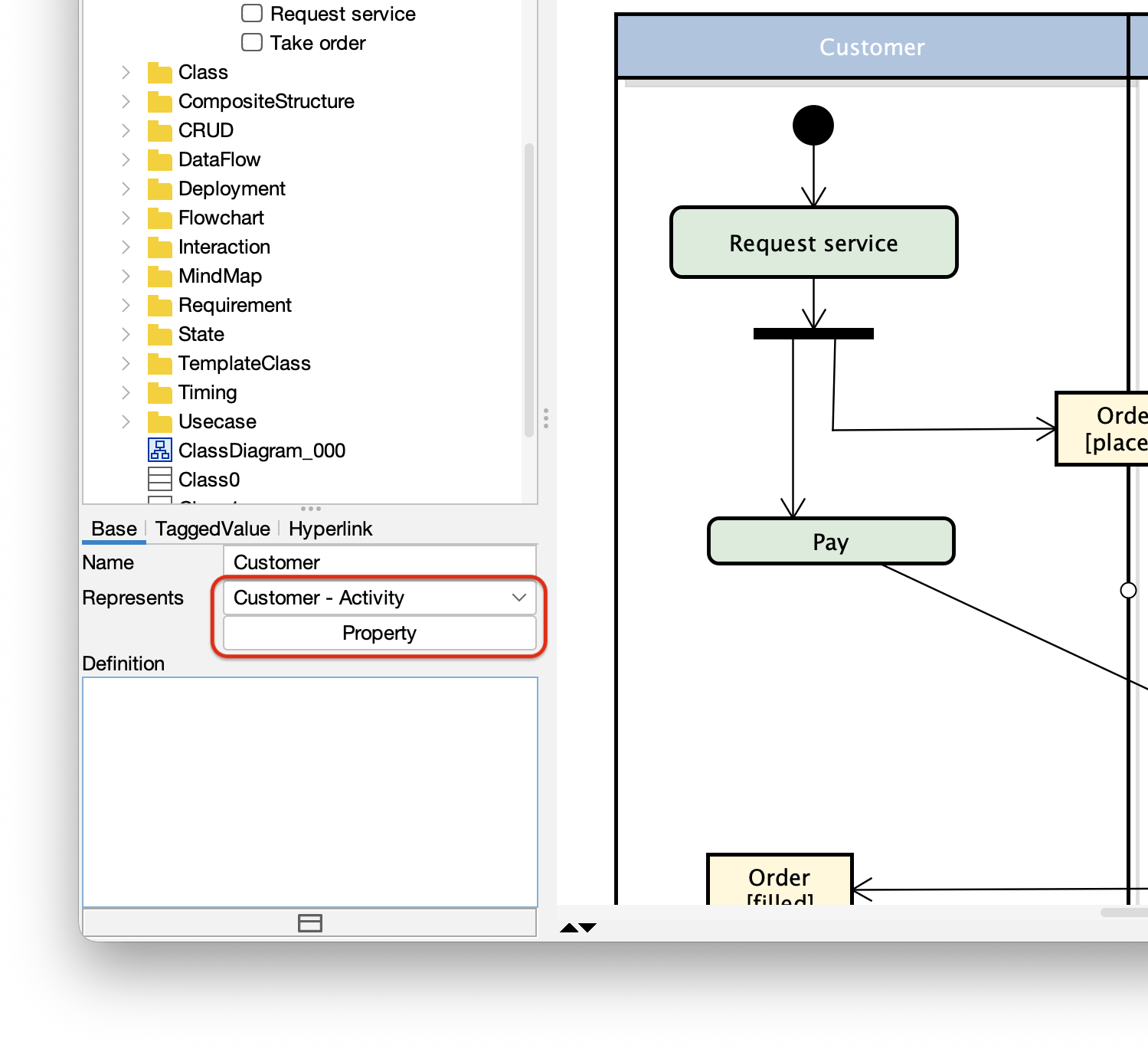Image resolution: width=1148 pixels, height=1055 pixels.
Task: Click the Property button
Action: [x=379, y=633]
